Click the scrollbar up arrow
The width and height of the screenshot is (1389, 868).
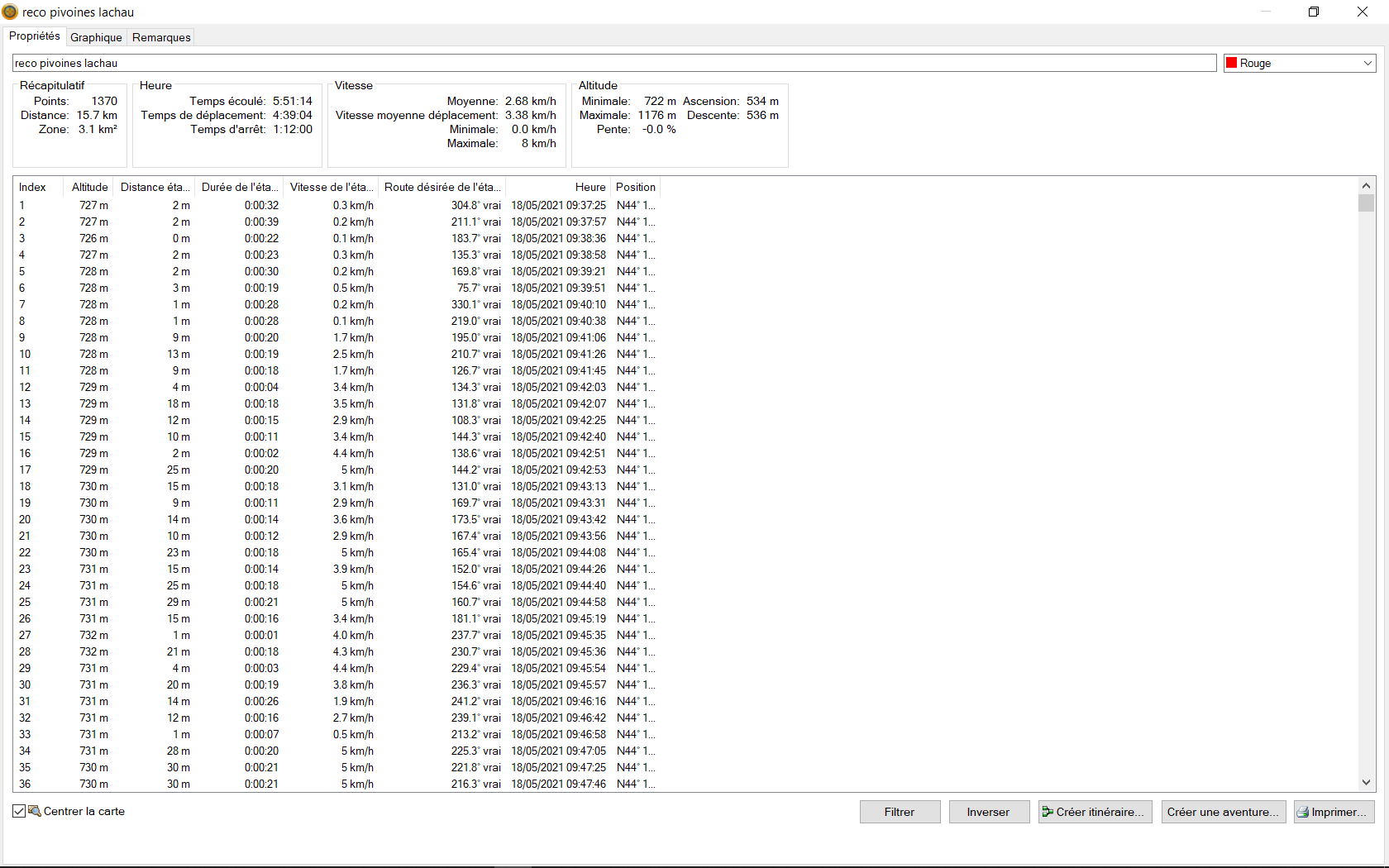tap(1366, 186)
